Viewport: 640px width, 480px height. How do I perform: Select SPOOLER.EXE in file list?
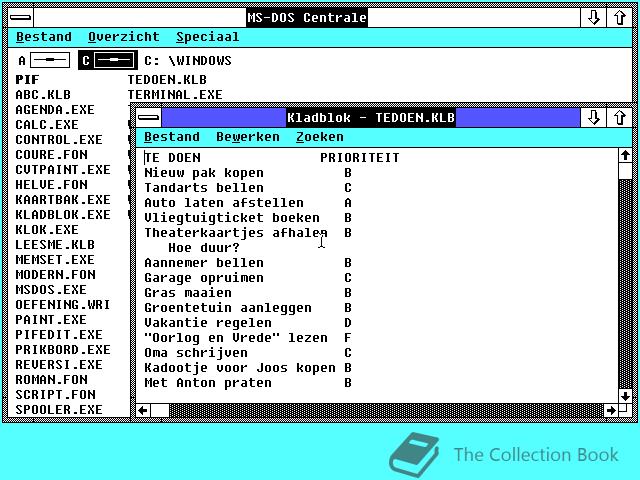[59, 410]
